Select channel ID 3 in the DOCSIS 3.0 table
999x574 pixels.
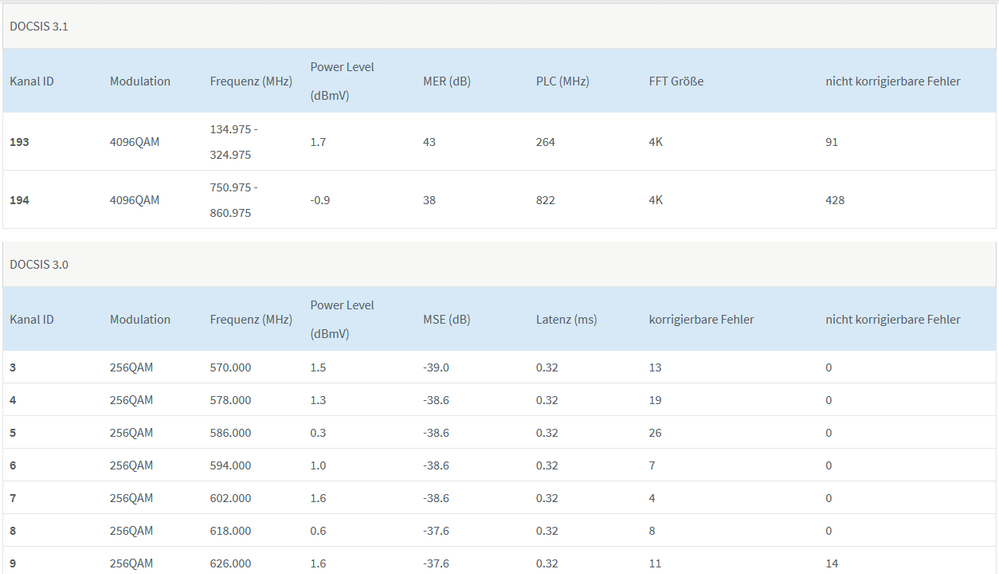(x=13, y=368)
